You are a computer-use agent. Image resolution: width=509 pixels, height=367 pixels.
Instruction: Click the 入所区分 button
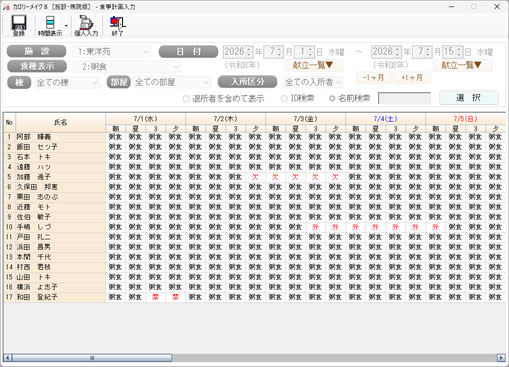click(x=247, y=82)
